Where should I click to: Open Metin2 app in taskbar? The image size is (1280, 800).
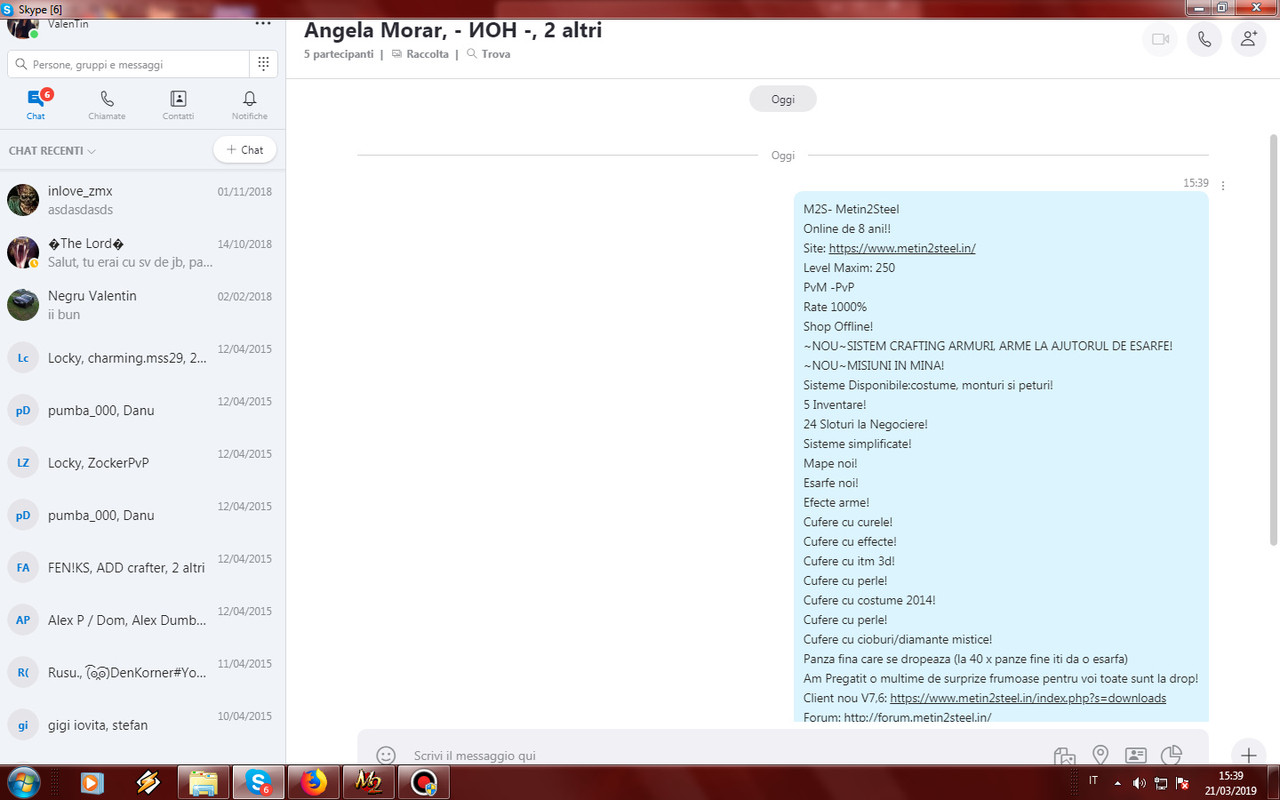coord(368,783)
